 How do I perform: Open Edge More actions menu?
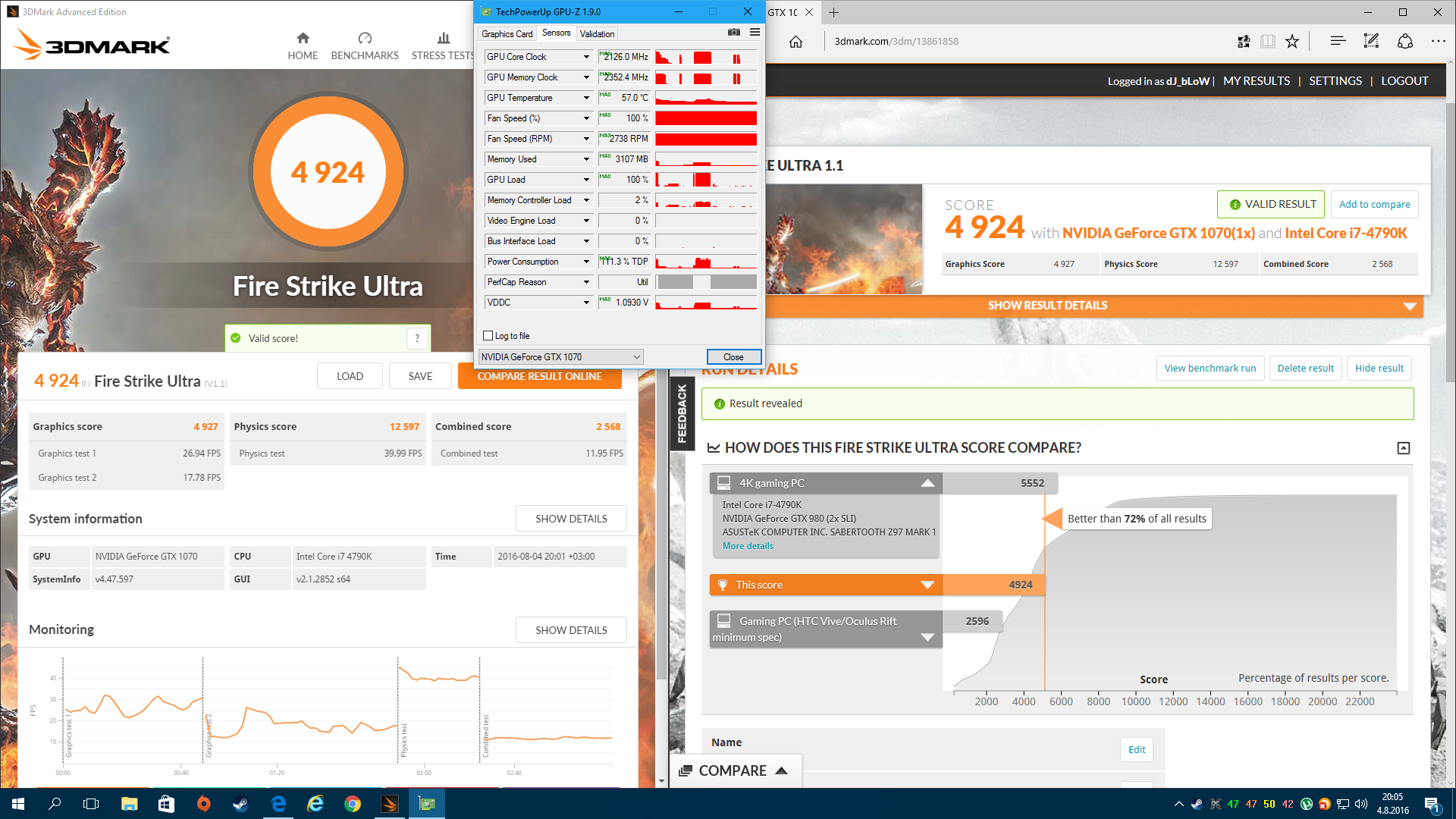tap(1438, 42)
